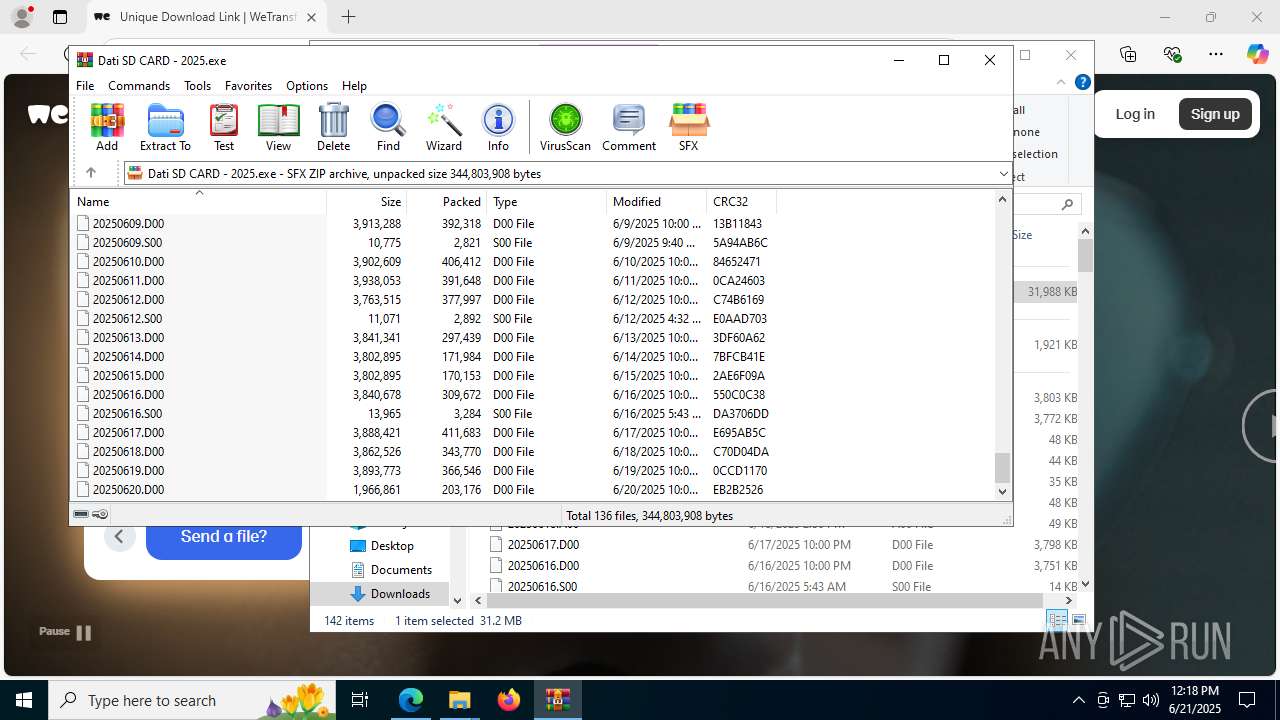Sort file list by Modified column
The height and width of the screenshot is (720, 1280).
[657, 201]
